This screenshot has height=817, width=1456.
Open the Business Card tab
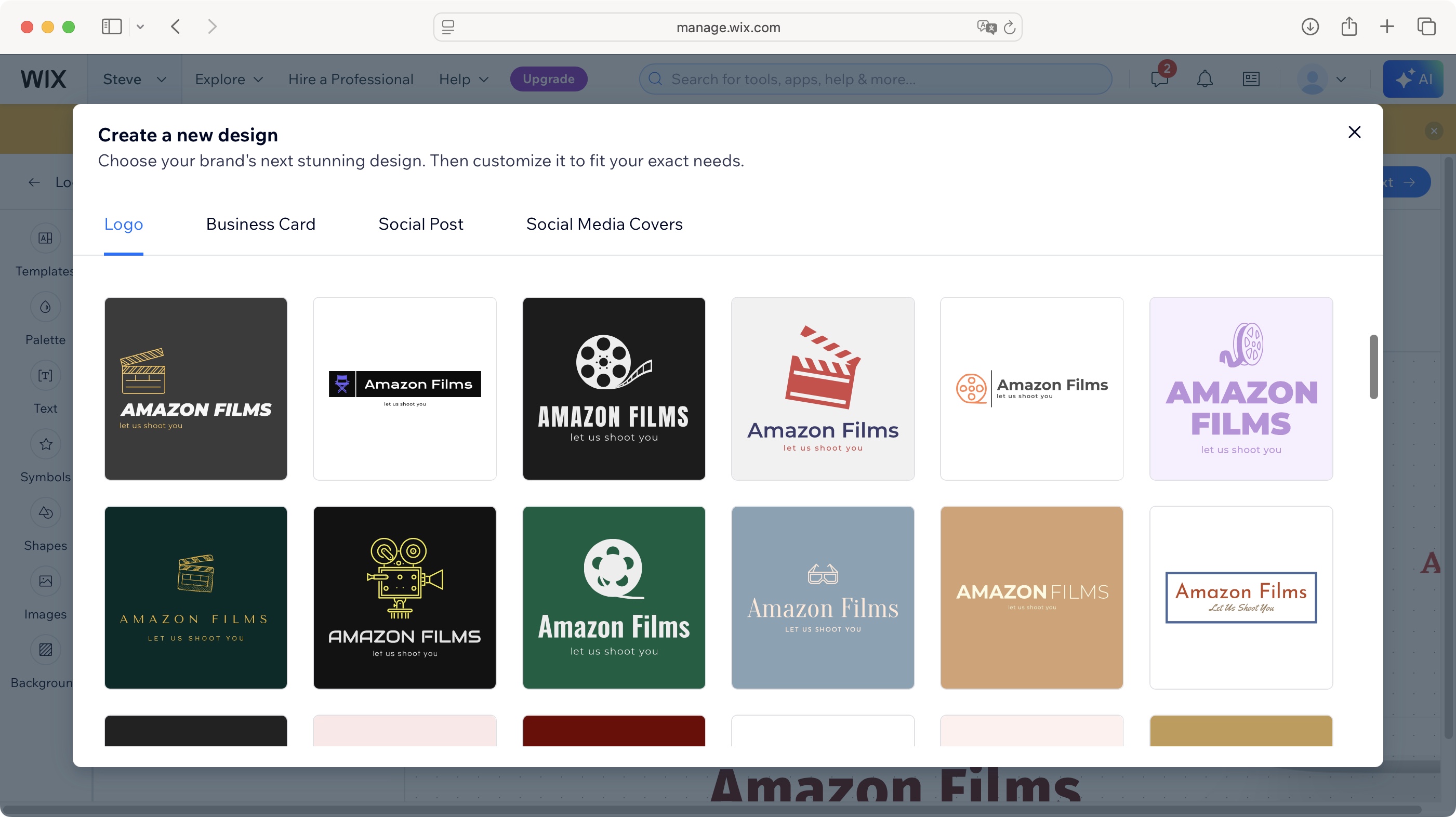point(260,224)
